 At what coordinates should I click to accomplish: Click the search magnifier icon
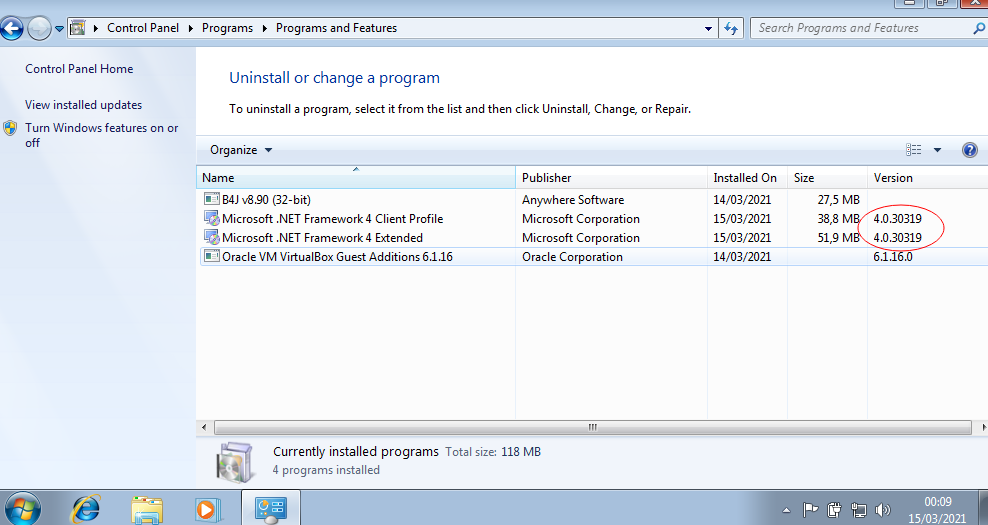979,28
